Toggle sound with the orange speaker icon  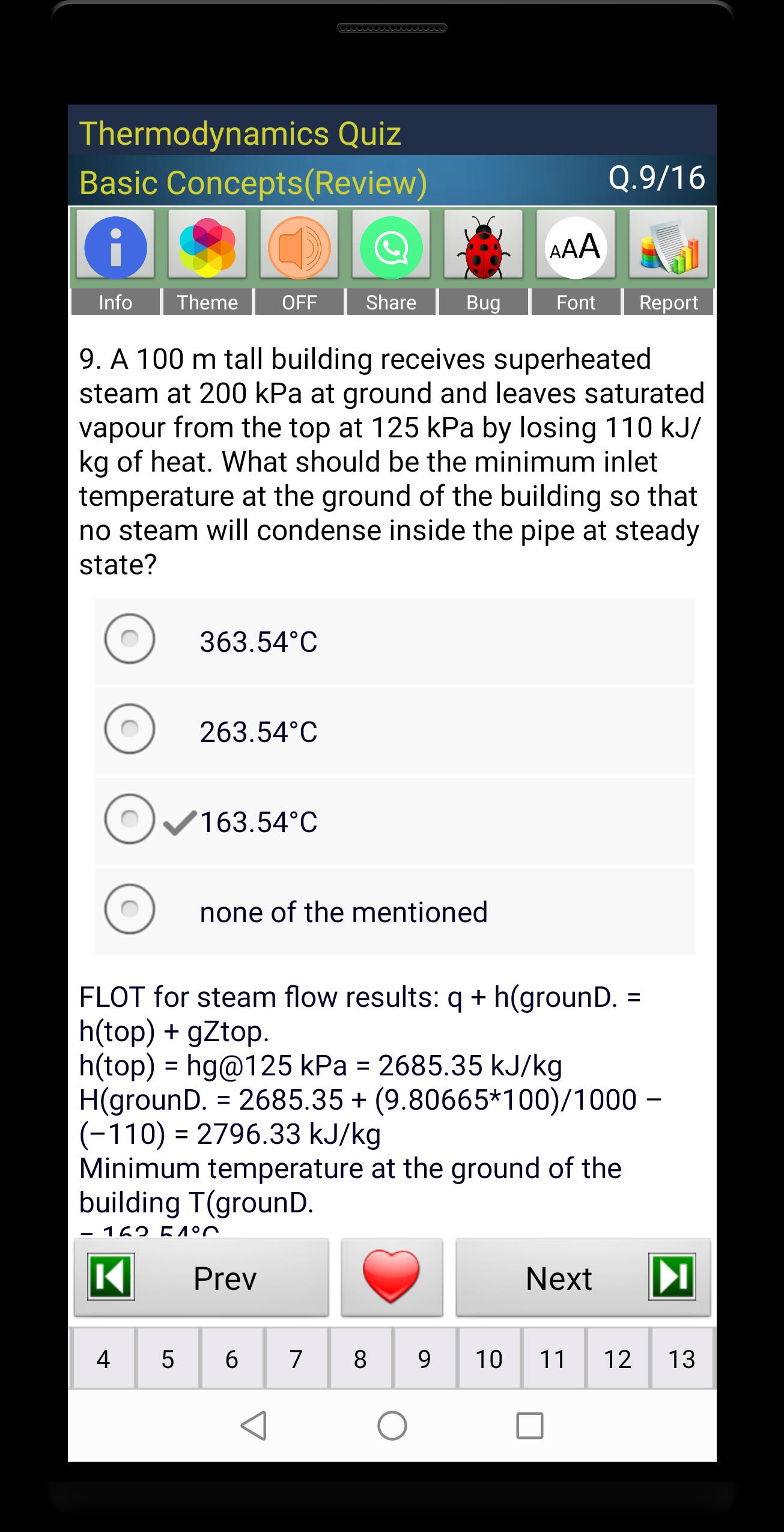pos(299,248)
